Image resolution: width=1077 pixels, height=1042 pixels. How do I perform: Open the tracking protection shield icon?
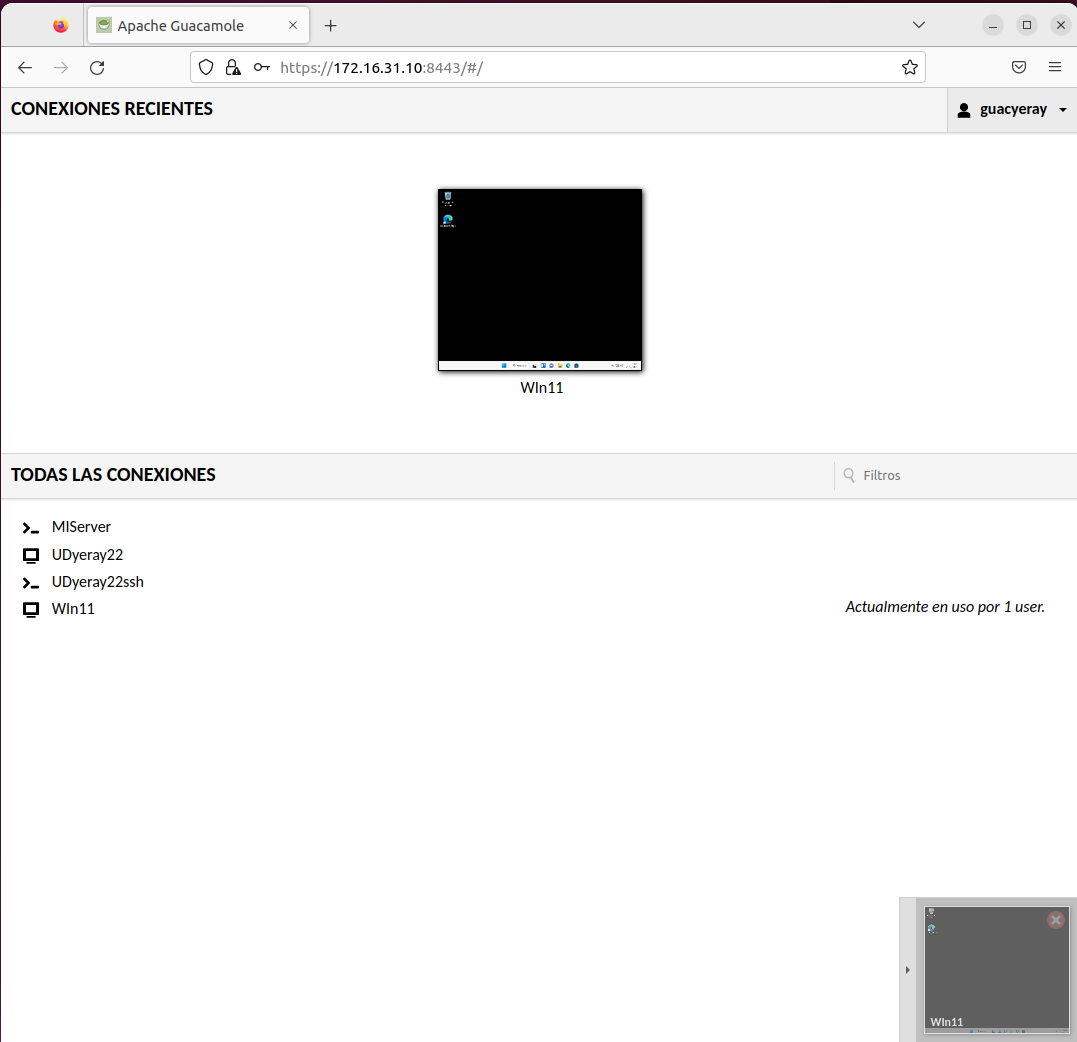(x=206, y=67)
